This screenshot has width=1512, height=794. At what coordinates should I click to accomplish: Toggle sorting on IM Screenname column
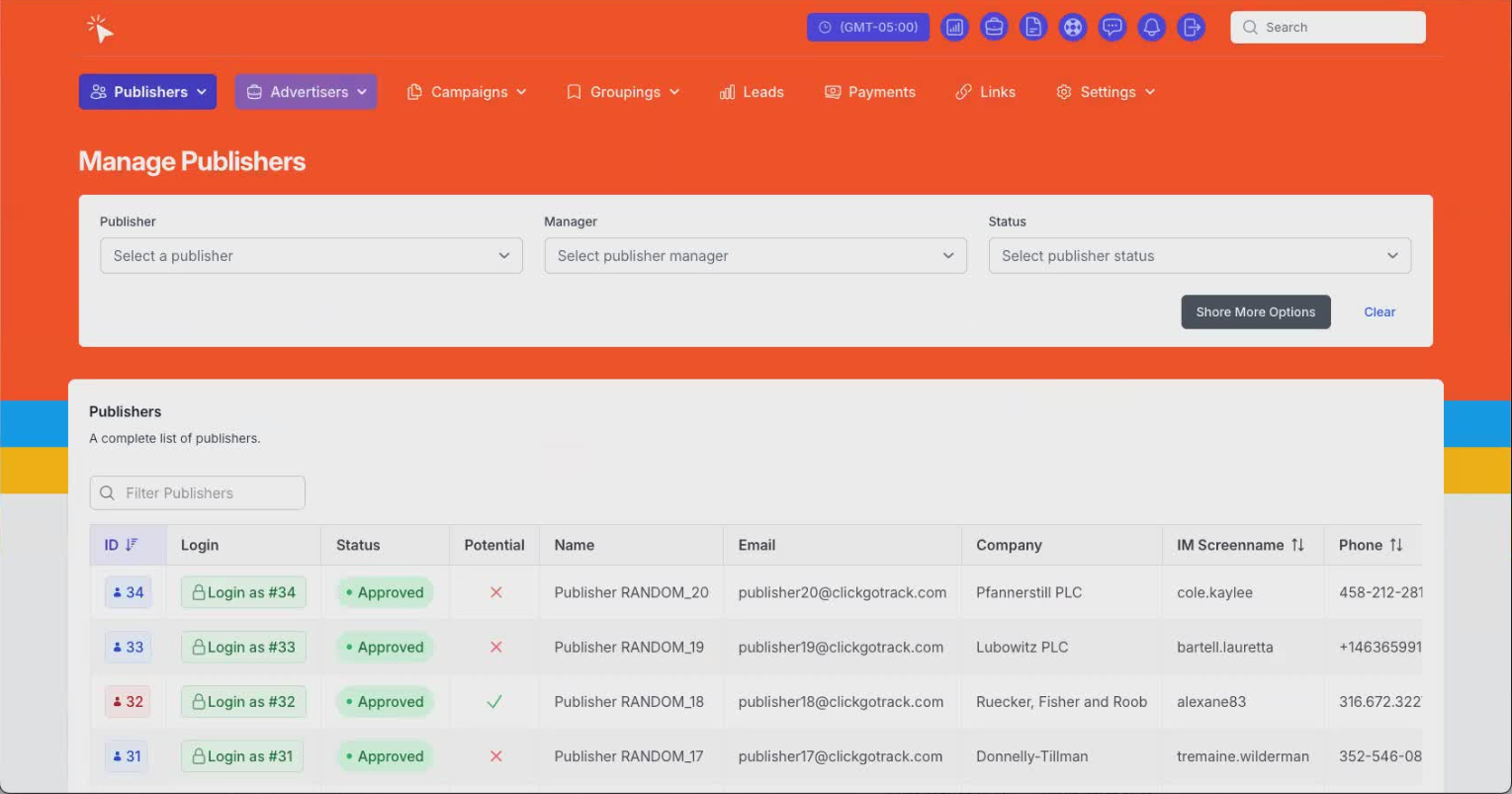[x=1297, y=545]
